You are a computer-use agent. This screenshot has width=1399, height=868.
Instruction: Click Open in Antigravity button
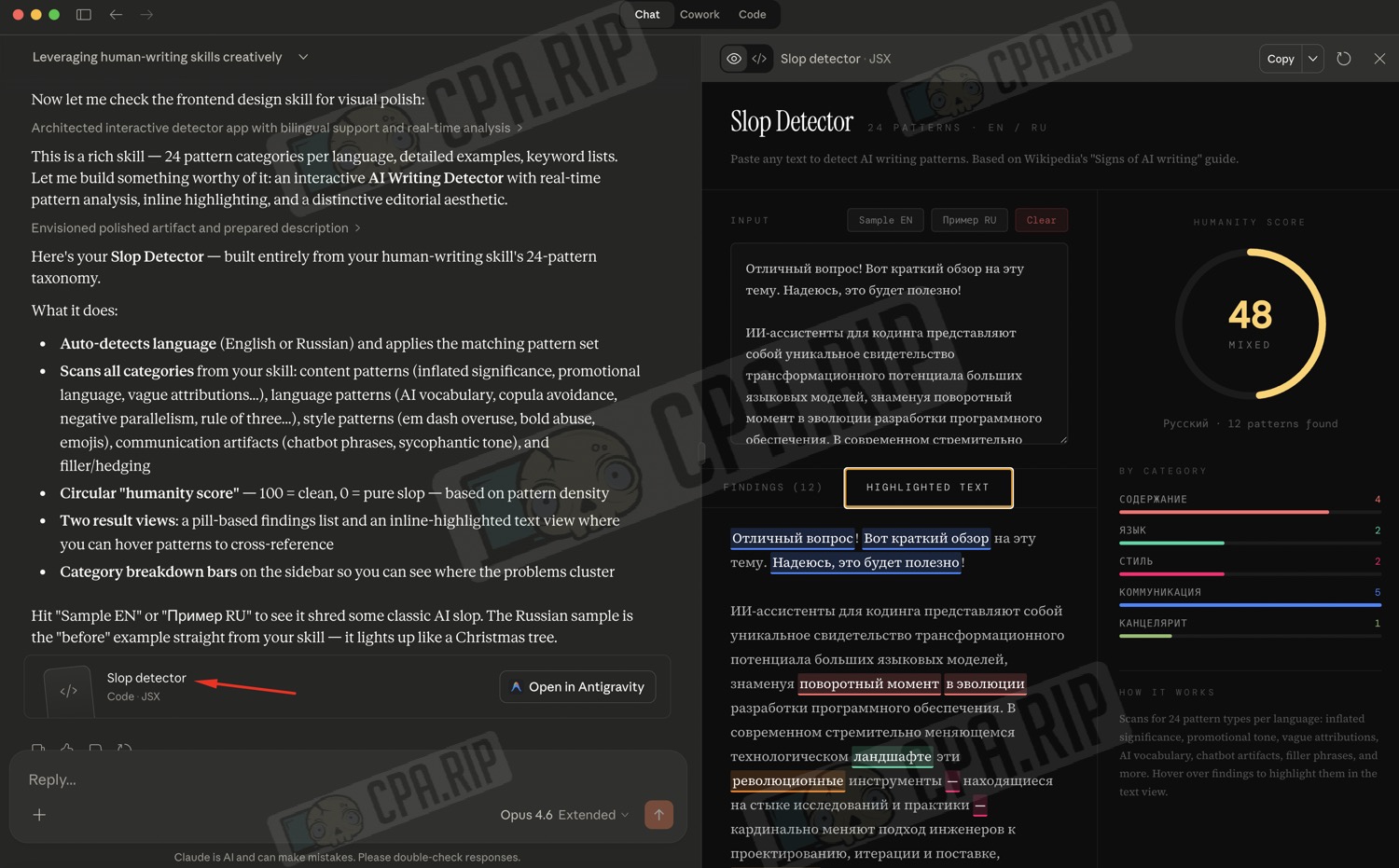578,687
